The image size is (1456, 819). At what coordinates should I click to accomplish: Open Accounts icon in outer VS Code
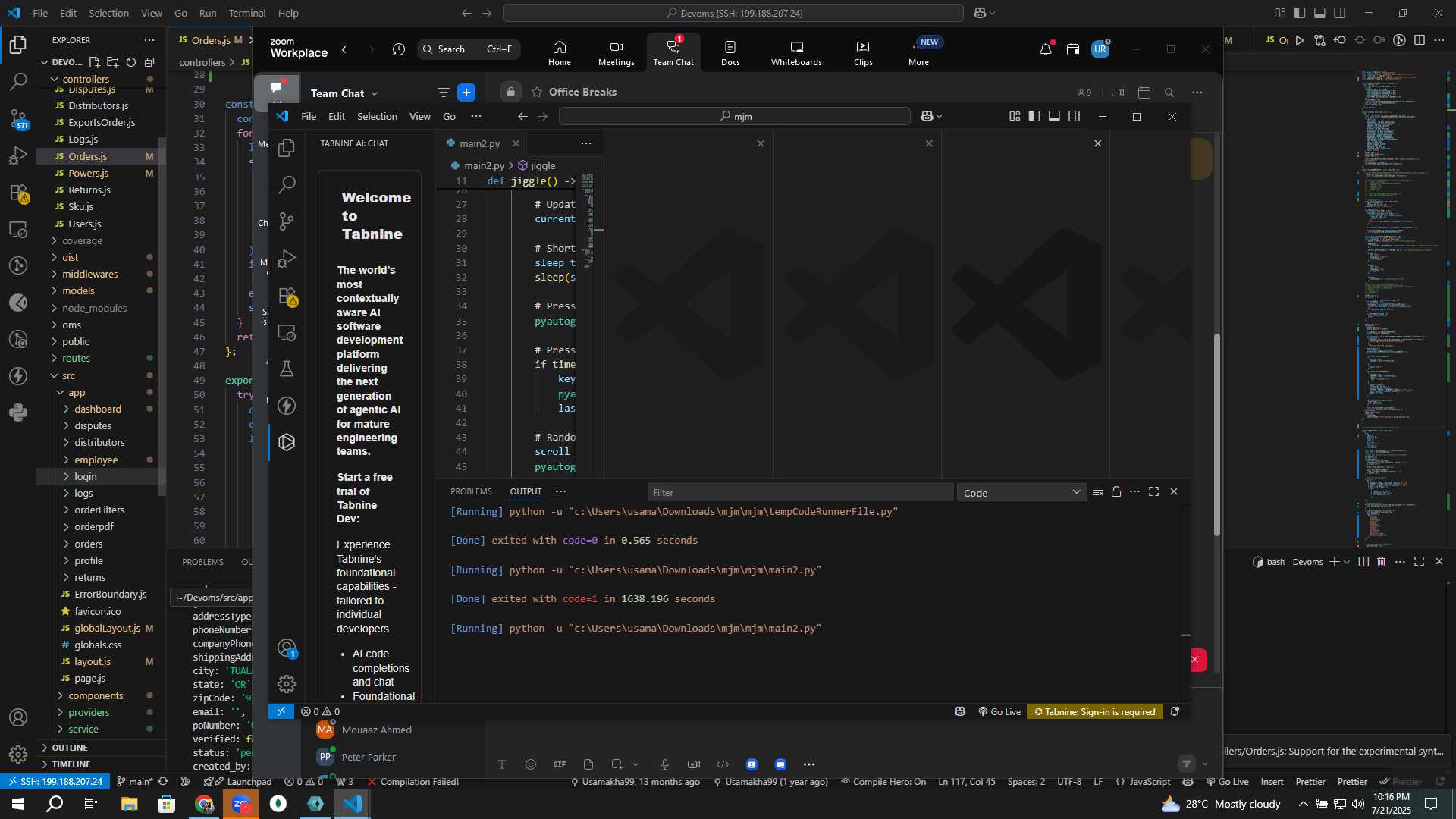pyautogui.click(x=18, y=717)
